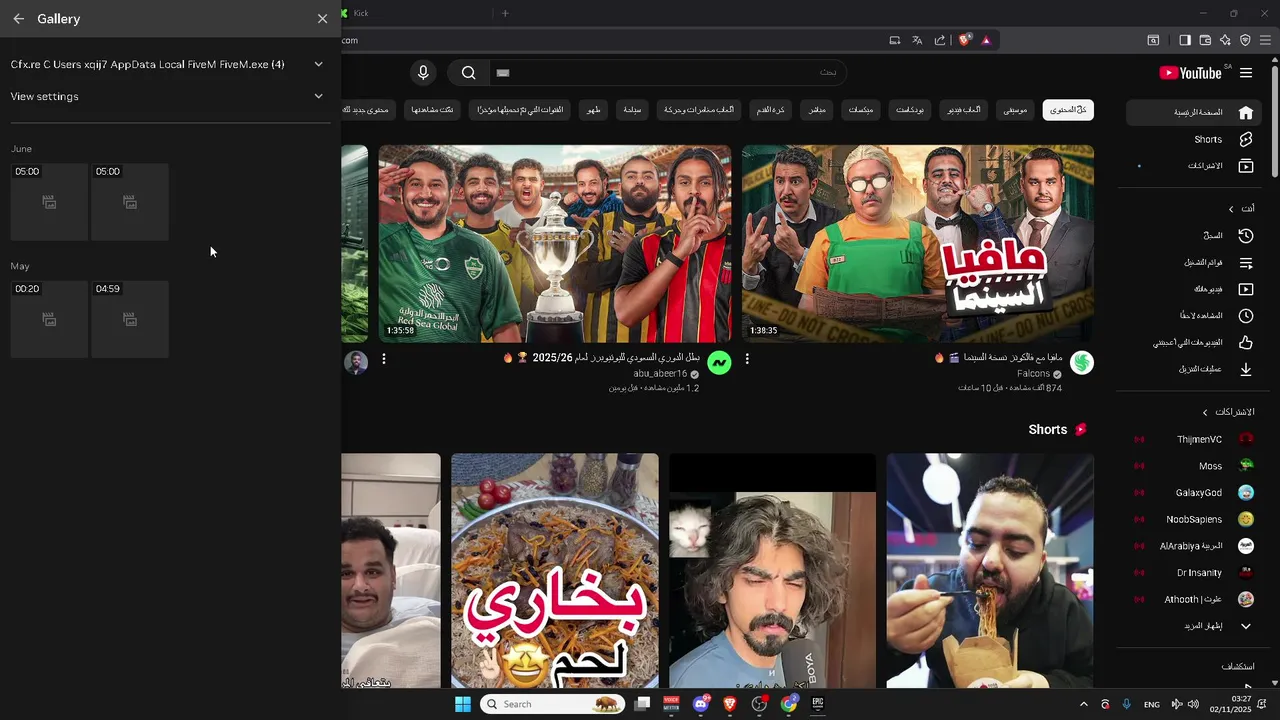Open the second 05:00 clip under June
The height and width of the screenshot is (720, 1280).
coord(130,202)
